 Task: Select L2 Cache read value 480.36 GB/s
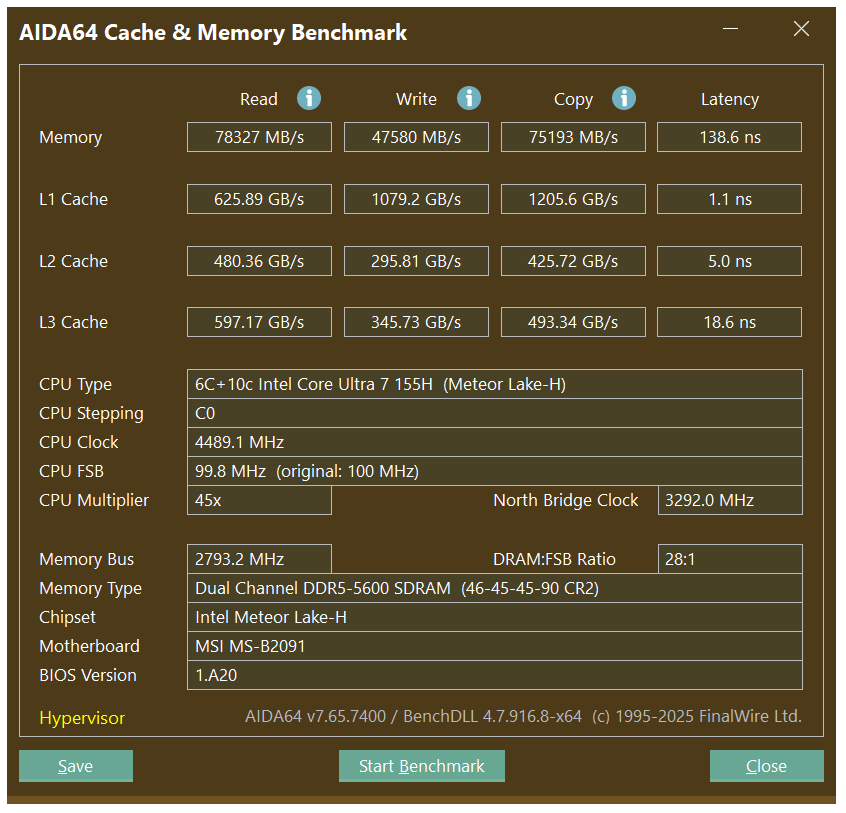(260, 261)
